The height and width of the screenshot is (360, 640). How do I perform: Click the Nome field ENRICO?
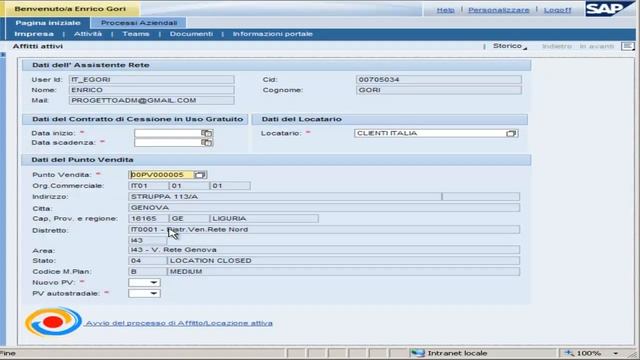coord(151,90)
